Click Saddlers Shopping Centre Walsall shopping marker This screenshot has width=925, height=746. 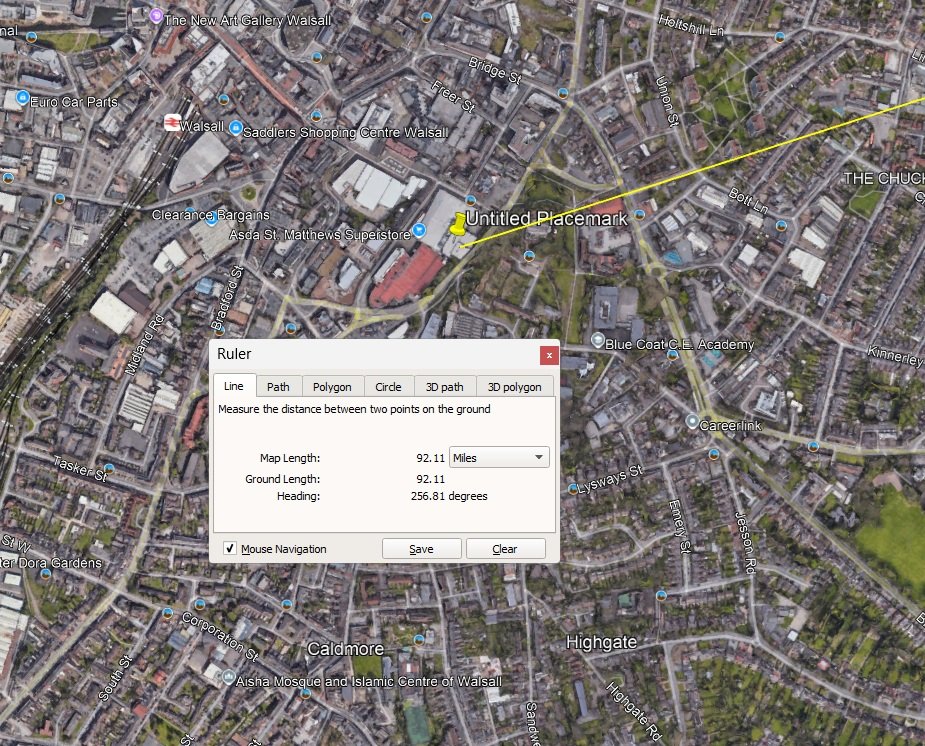pyautogui.click(x=235, y=127)
